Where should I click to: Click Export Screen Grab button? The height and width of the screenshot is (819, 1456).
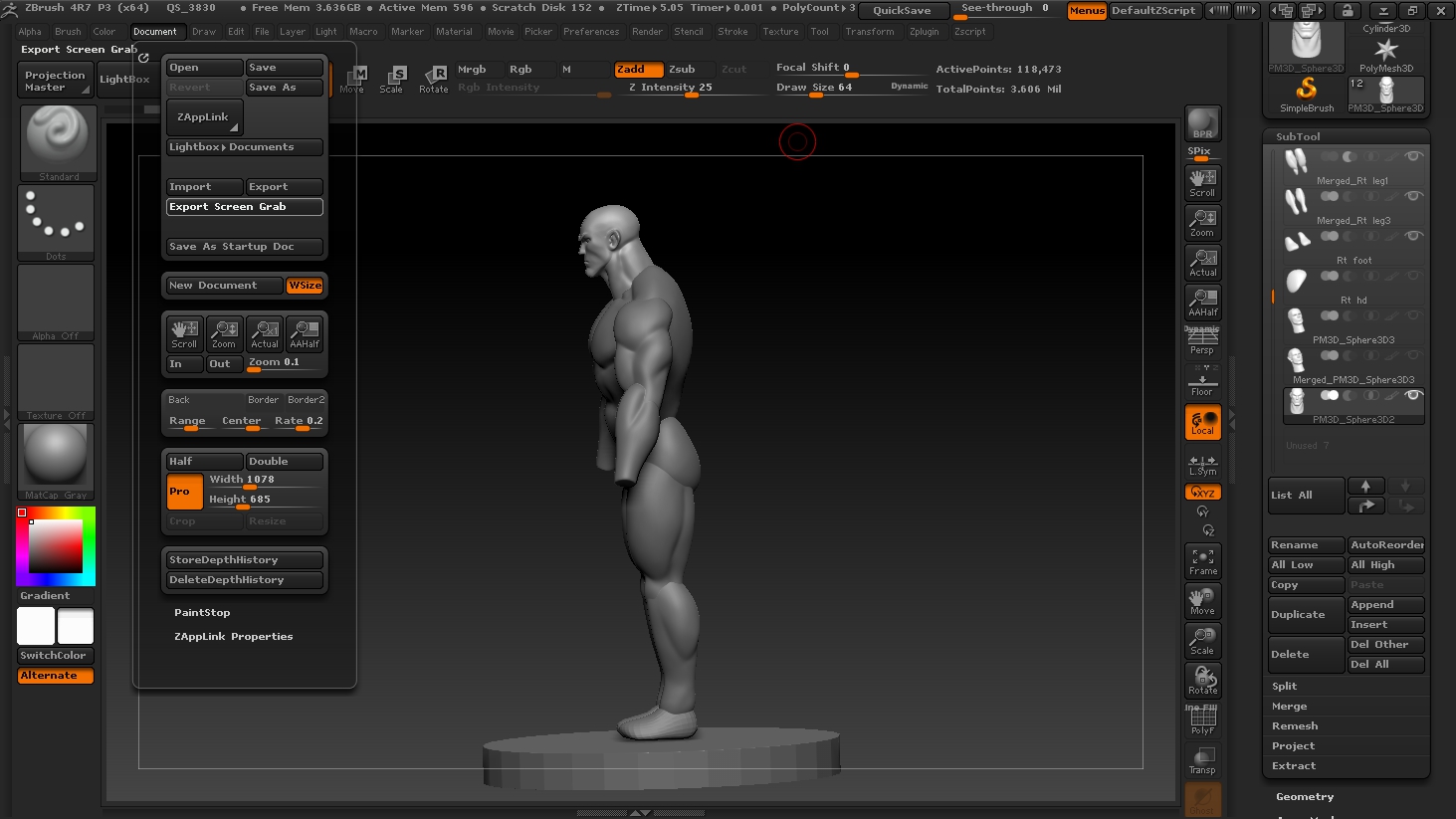[x=244, y=206]
